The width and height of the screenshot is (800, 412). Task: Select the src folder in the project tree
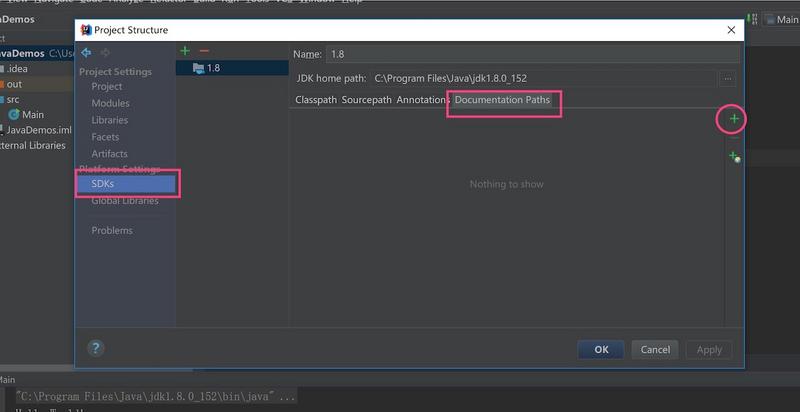[12, 99]
